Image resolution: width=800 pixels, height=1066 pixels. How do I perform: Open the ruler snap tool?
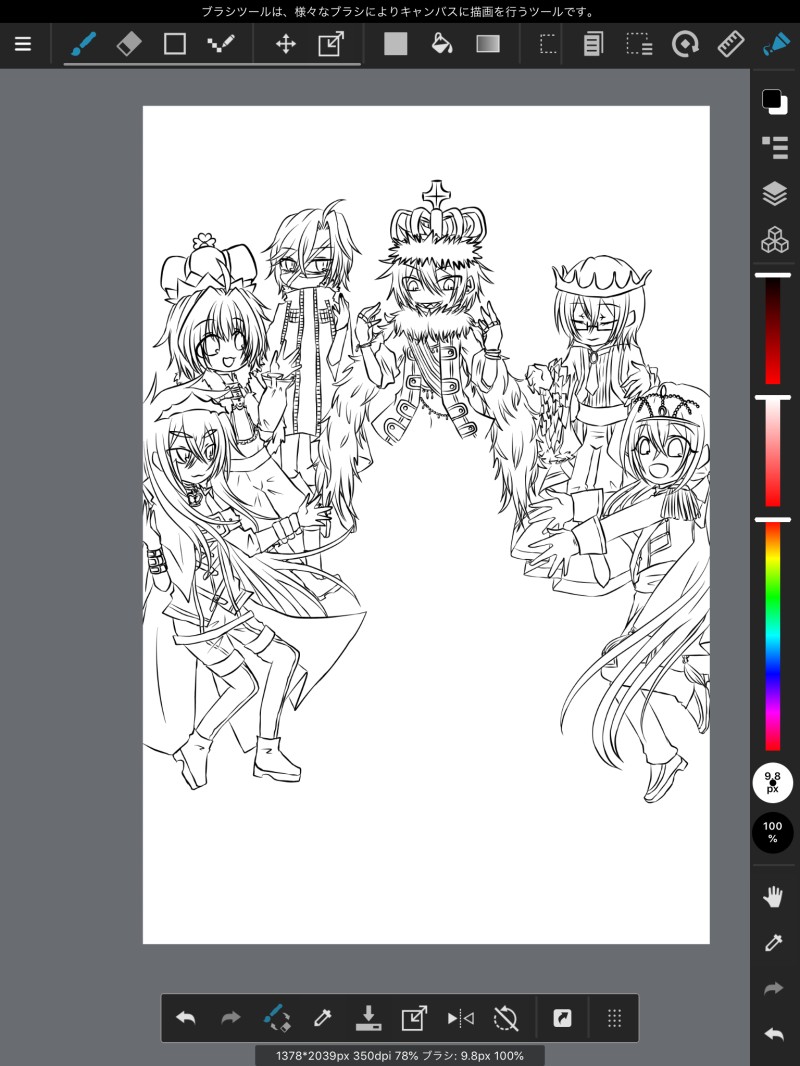coord(731,44)
